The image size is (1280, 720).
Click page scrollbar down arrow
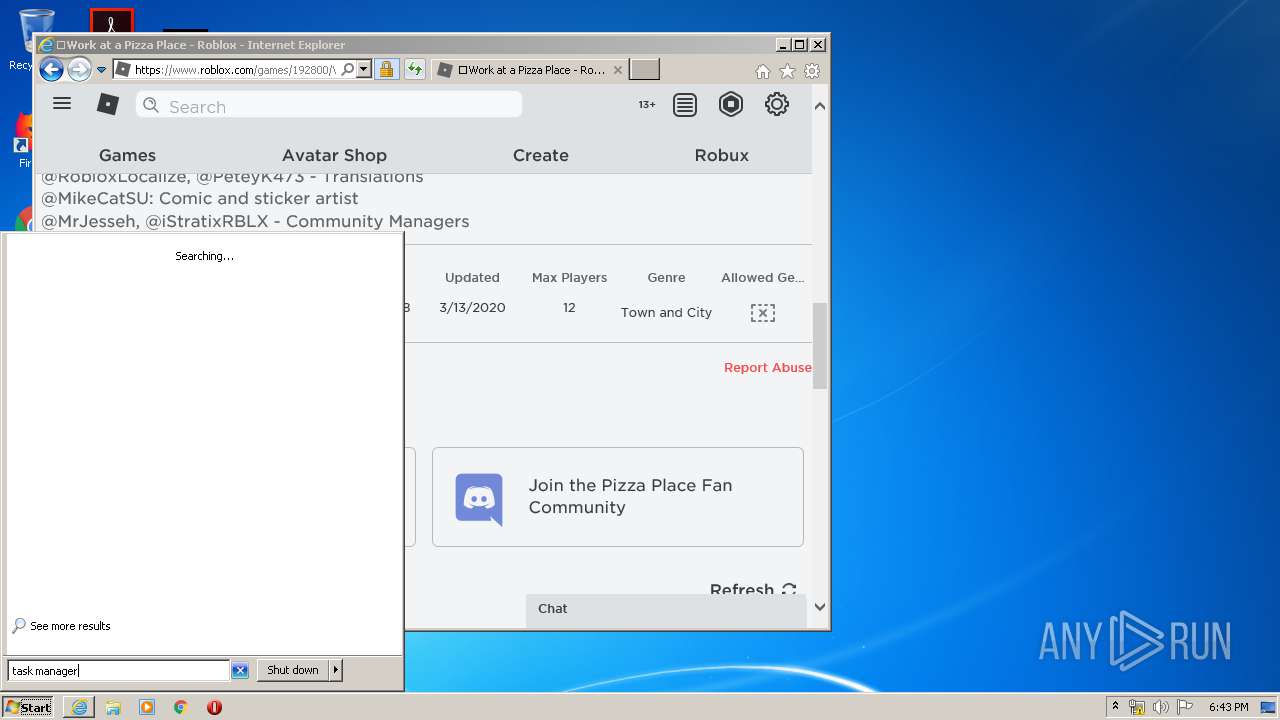coord(820,607)
